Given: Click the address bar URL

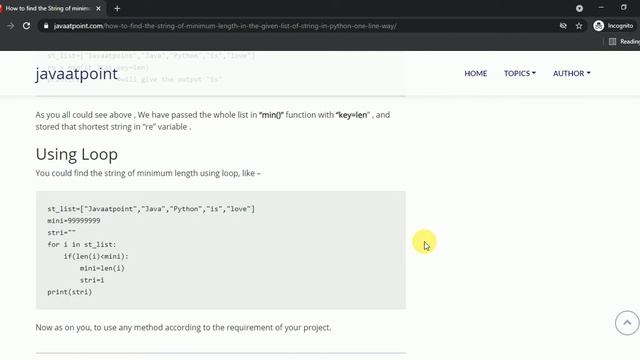Looking at the screenshot, I should click(x=225, y=26).
